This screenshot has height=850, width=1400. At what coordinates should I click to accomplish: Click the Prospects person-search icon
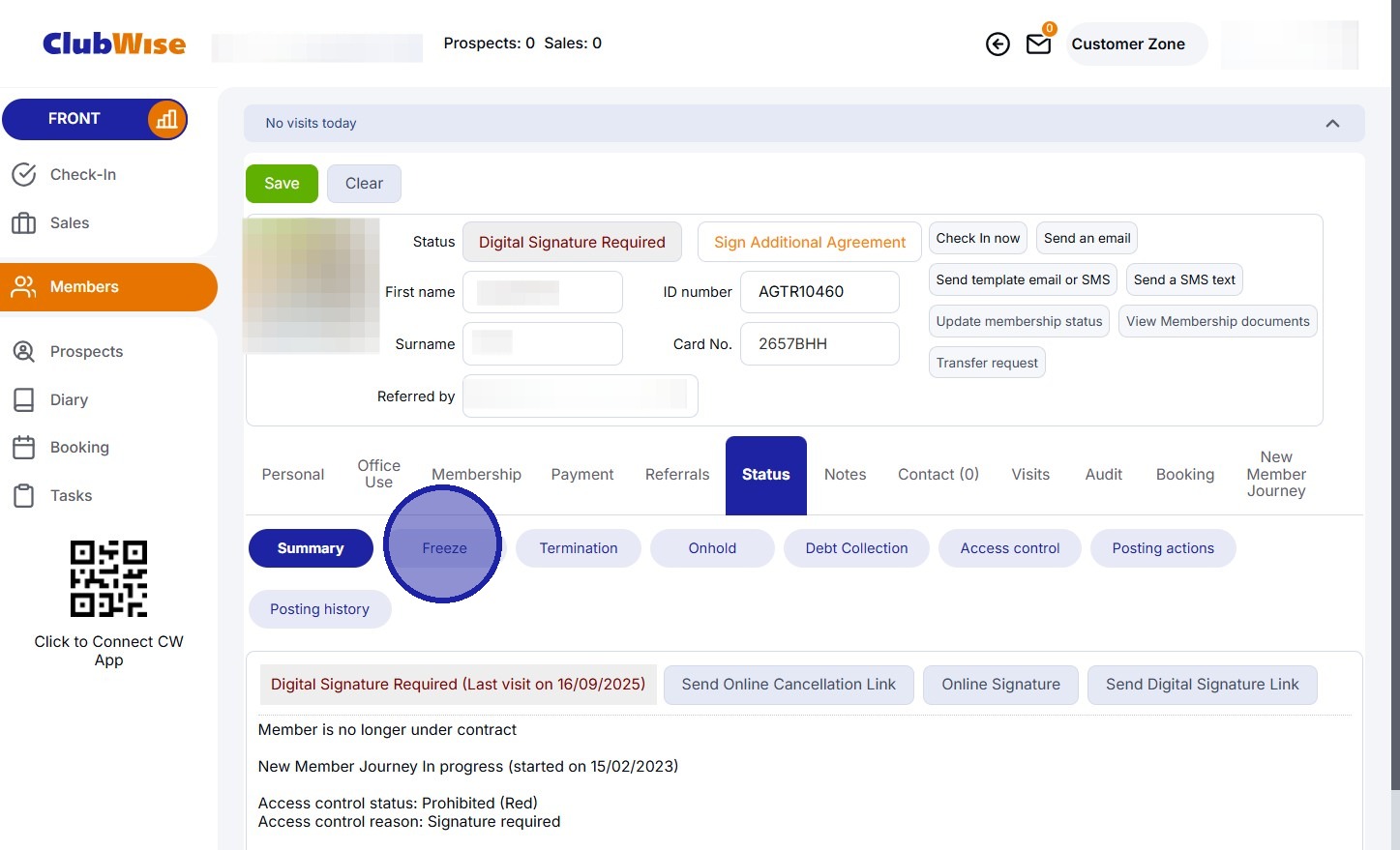(x=23, y=351)
